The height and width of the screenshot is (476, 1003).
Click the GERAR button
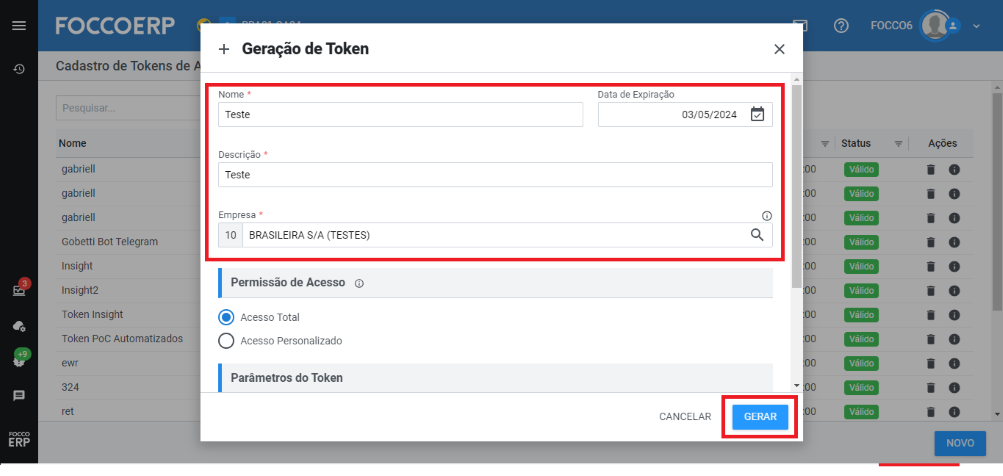point(761,416)
